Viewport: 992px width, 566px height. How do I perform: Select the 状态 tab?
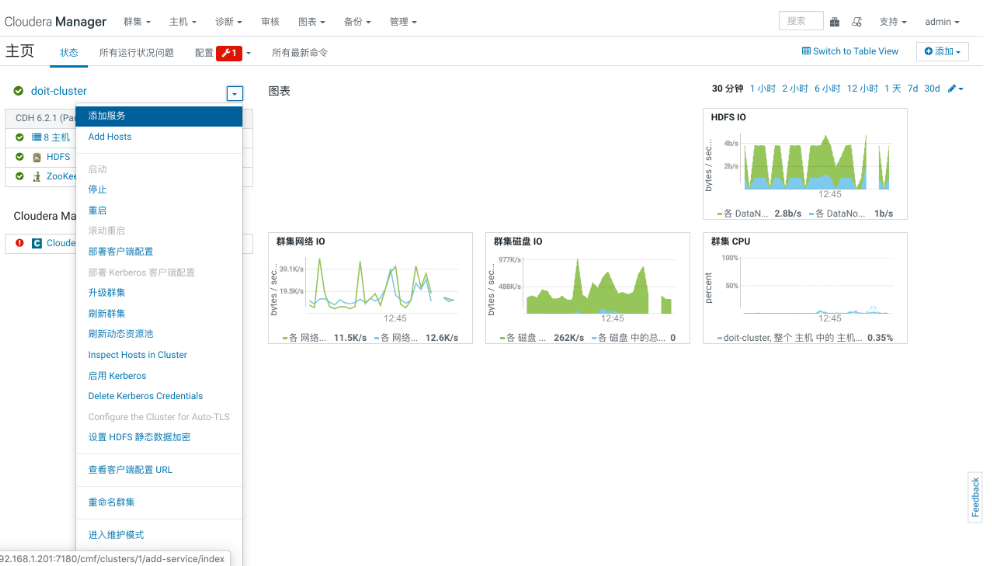(69, 52)
